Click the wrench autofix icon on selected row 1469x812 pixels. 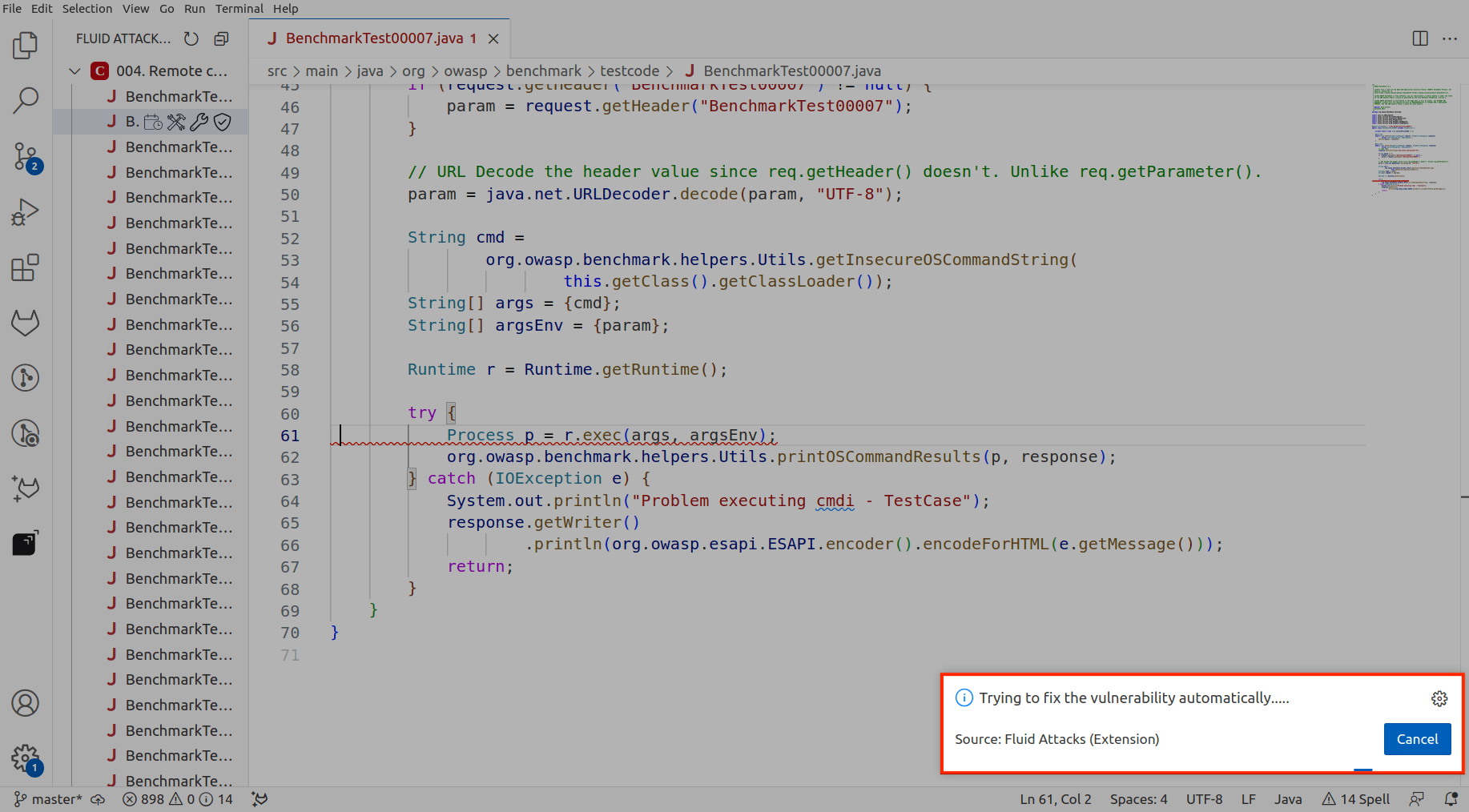(x=199, y=122)
